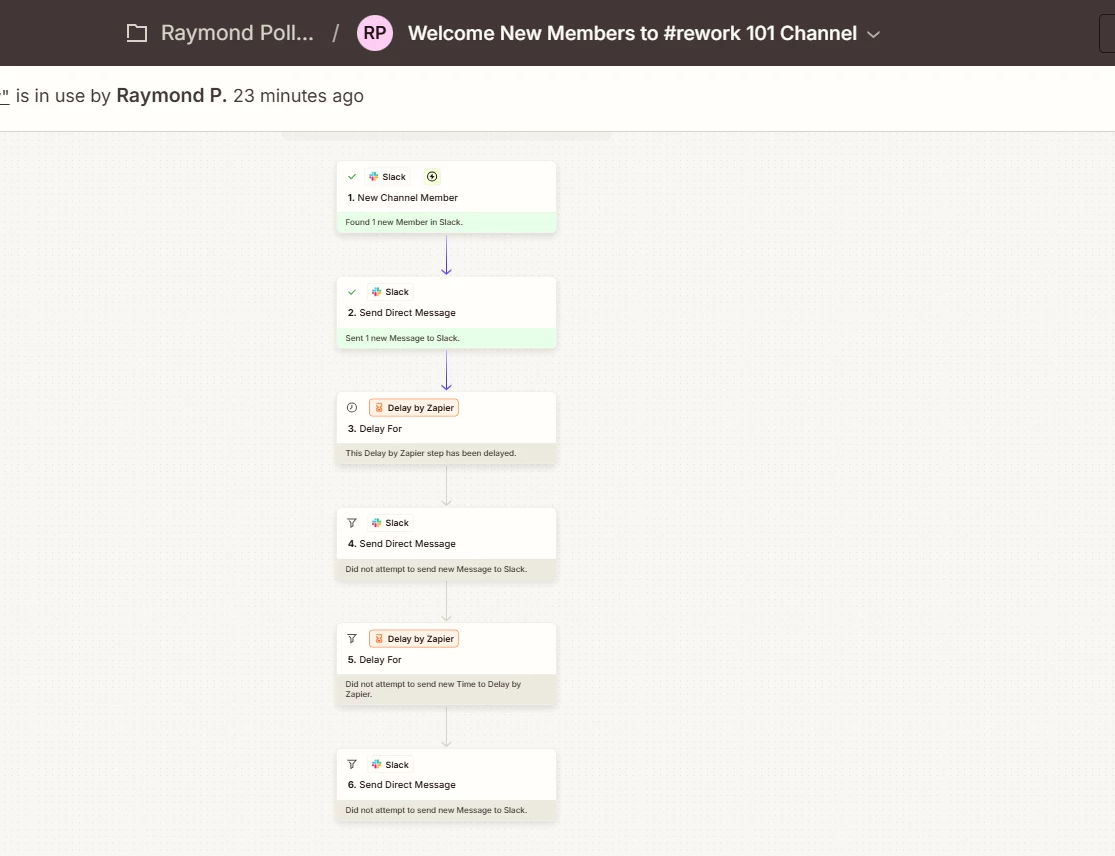The image size is (1115, 856).
Task: Click Found 1 new Member in Slack status
Action: pyautogui.click(x=447, y=223)
